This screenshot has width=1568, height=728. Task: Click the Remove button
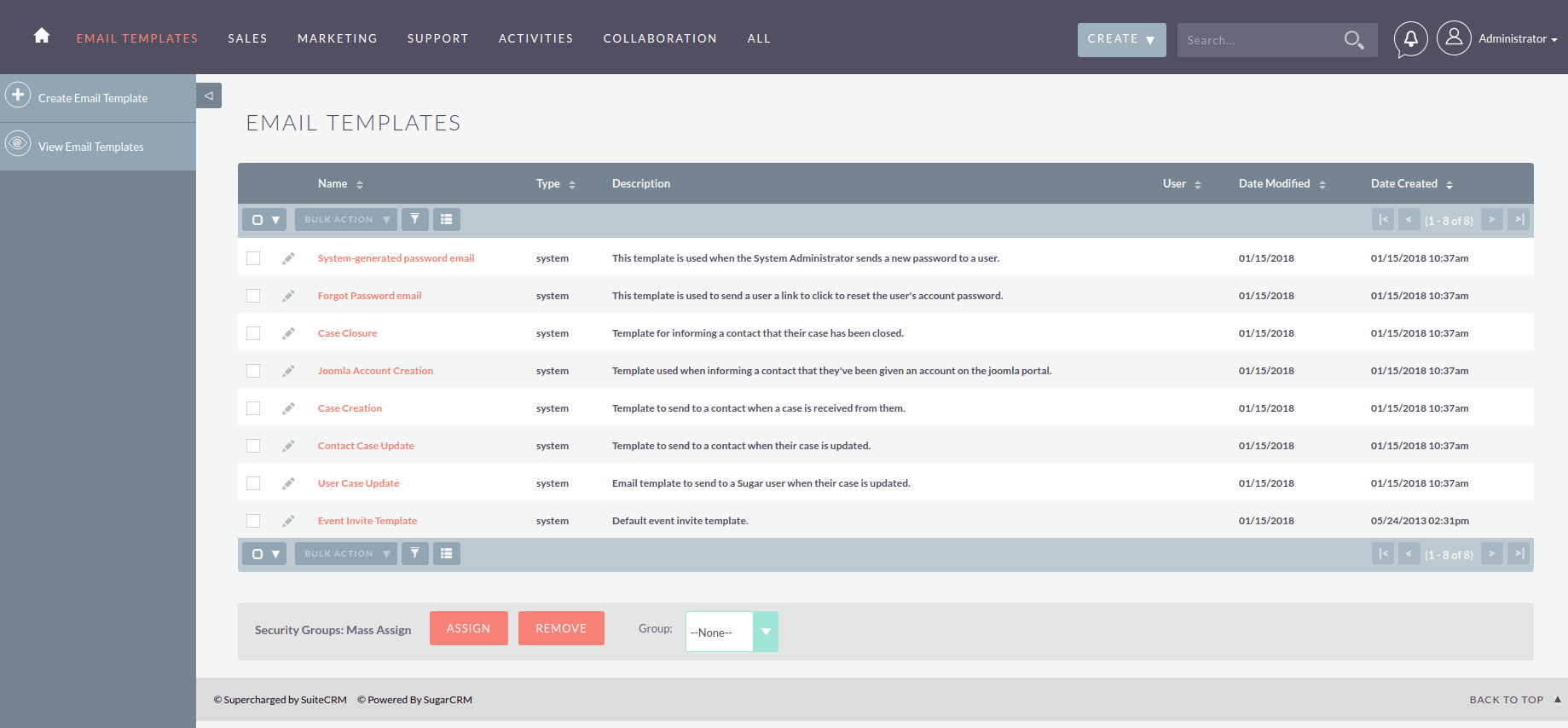point(561,628)
